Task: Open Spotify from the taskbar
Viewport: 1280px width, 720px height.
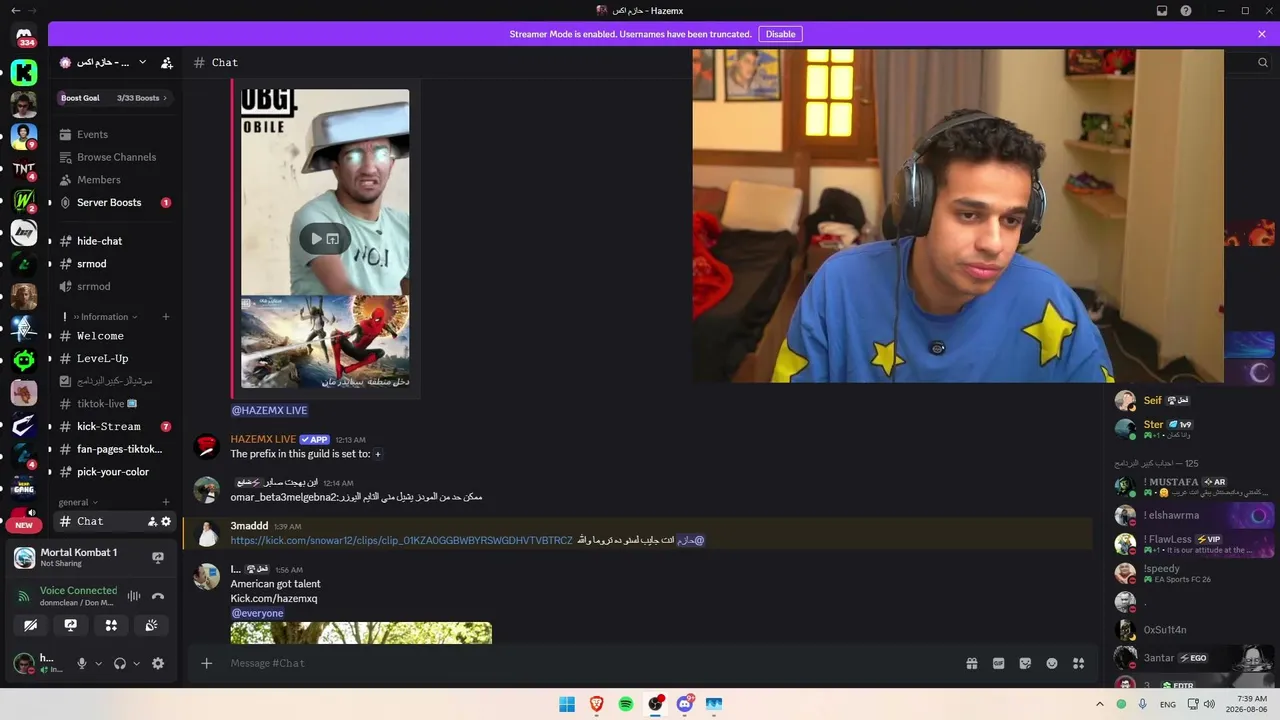Action: (x=626, y=704)
